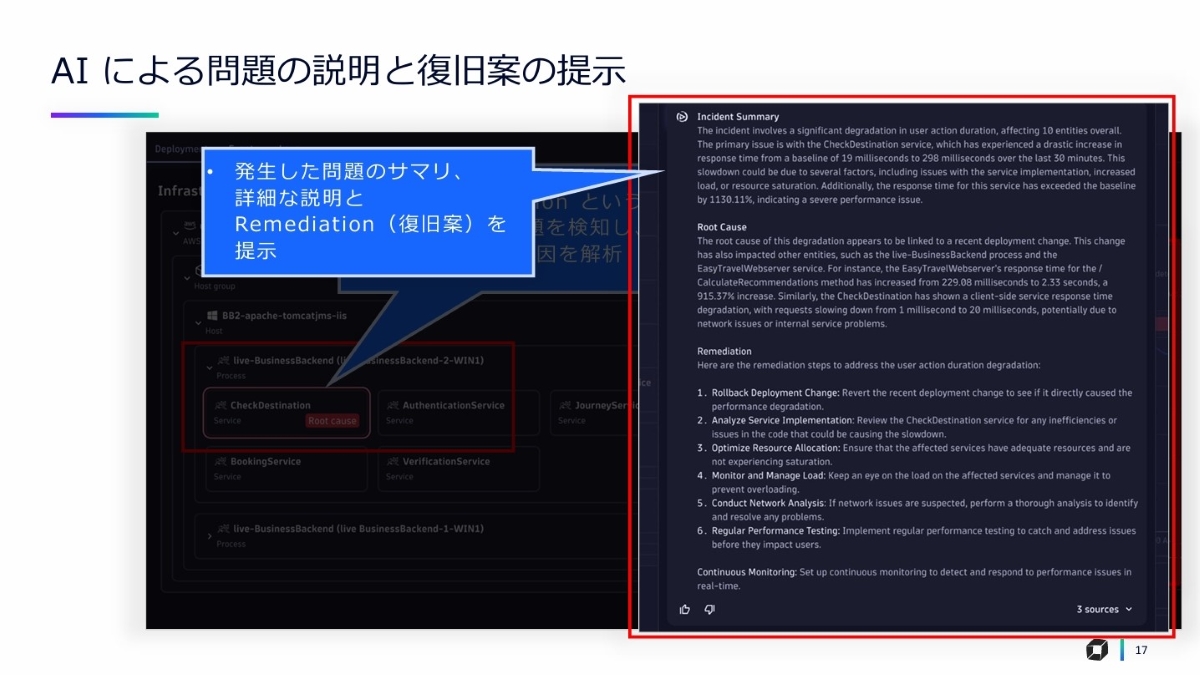Screen dimensions: 1200x675
Task: Collapse the BB2-apache-tomcatjms-iis host row
Action: coord(198,322)
